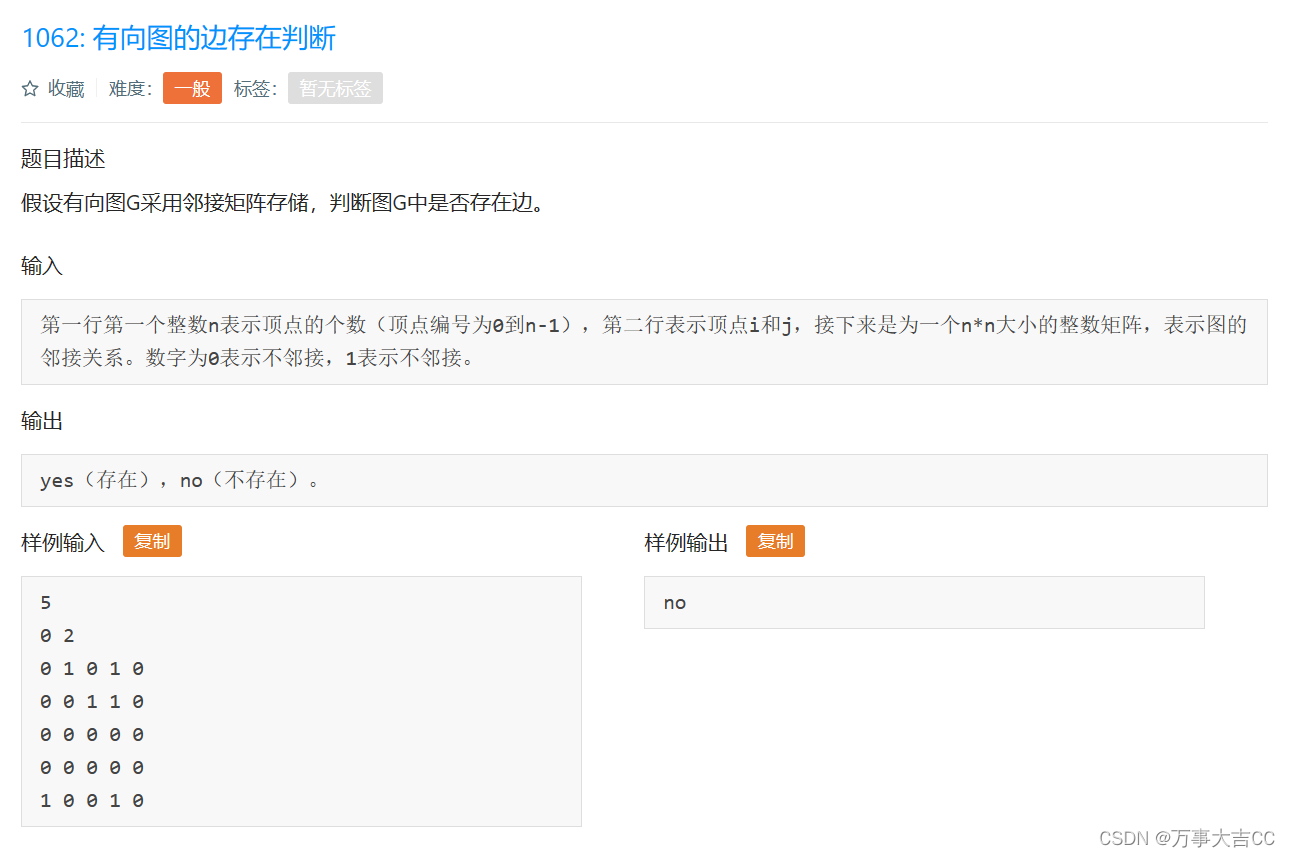Click the 输出 section heading
Image resolution: width=1290 pixels, height=857 pixels.
(x=42, y=421)
